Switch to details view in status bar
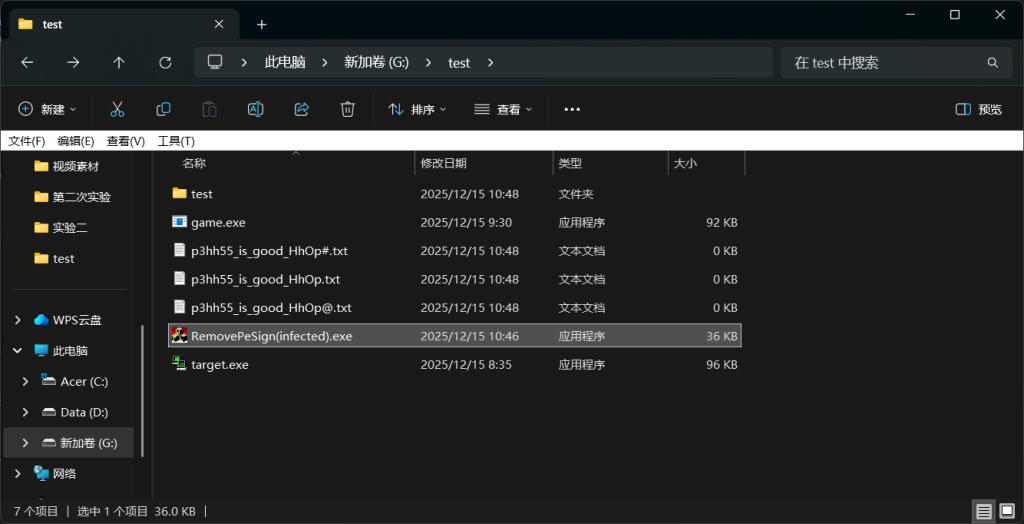Viewport: 1024px width, 524px height. point(984,511)
